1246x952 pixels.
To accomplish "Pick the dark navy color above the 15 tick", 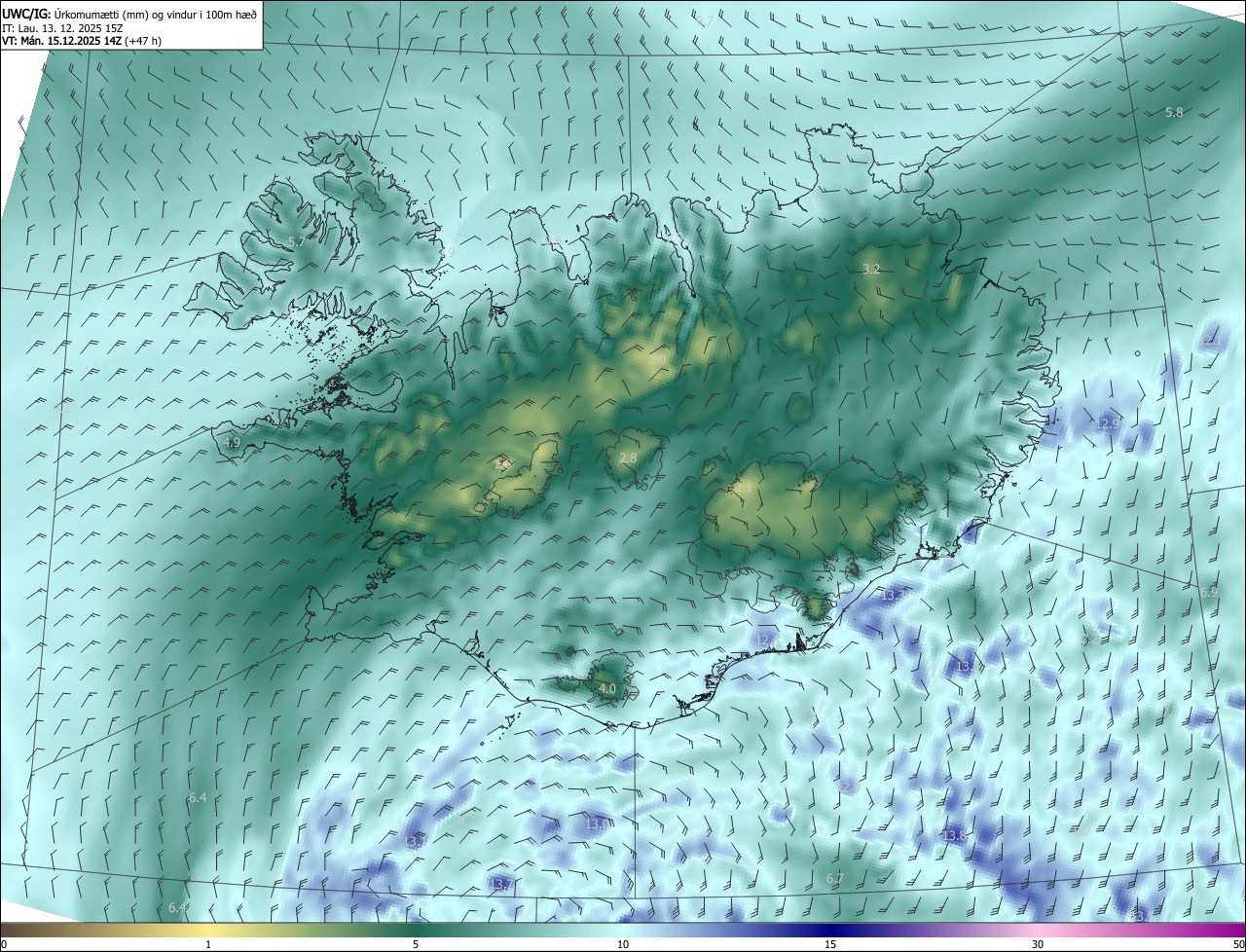I will [830, 930].
